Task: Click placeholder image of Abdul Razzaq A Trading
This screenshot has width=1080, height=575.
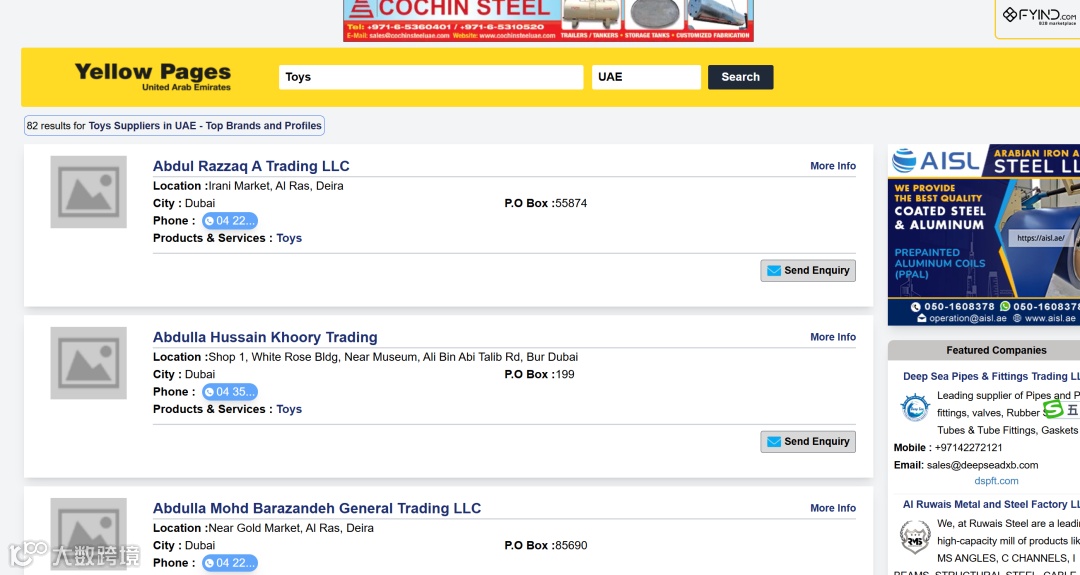Action: [88, 191]
